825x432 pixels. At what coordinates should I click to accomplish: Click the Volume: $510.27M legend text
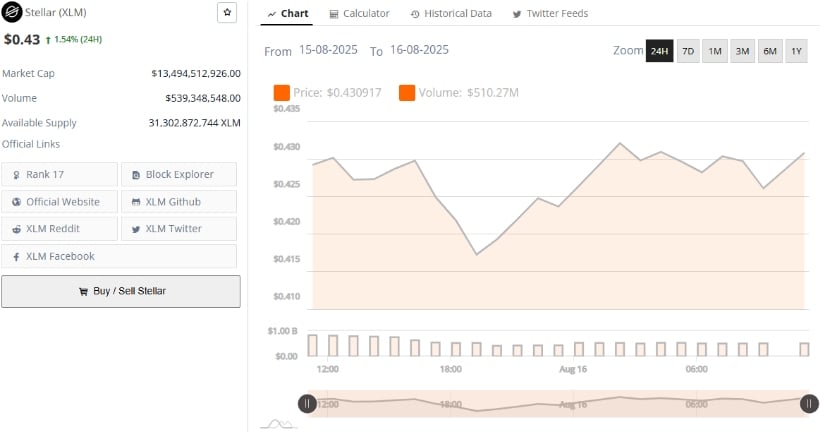[469, 93]
